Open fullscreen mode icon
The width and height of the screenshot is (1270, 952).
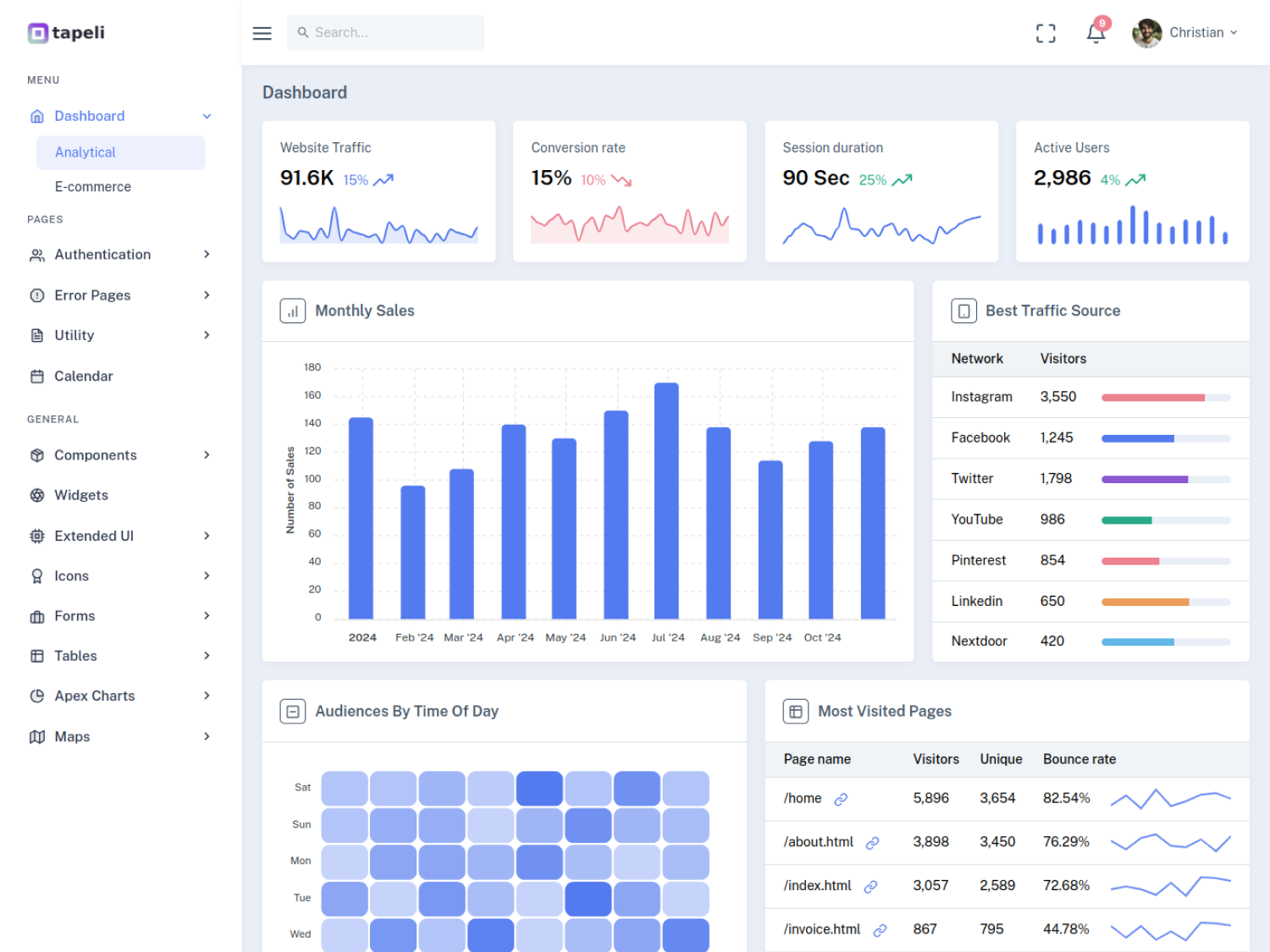click(x=1046, y=33)
